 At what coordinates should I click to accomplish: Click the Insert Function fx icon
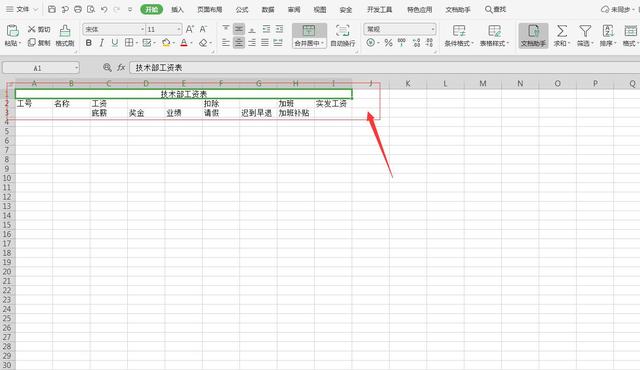(x=121, y=68)
